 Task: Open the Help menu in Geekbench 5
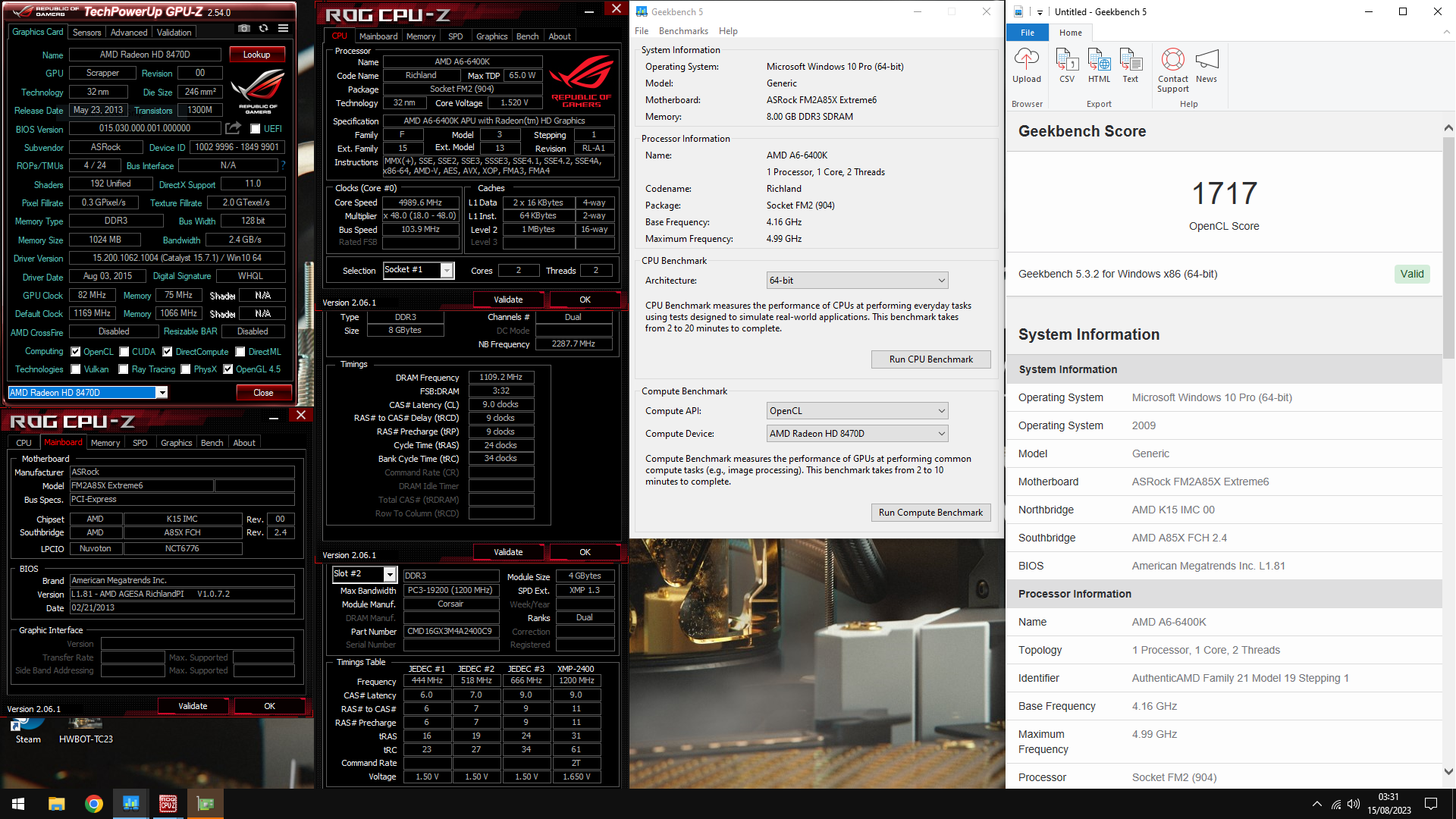[728, 31]
